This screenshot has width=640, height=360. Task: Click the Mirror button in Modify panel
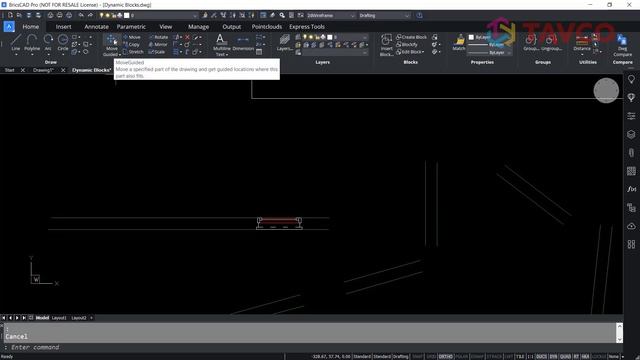pyautogui.click(x=158, y=44)
